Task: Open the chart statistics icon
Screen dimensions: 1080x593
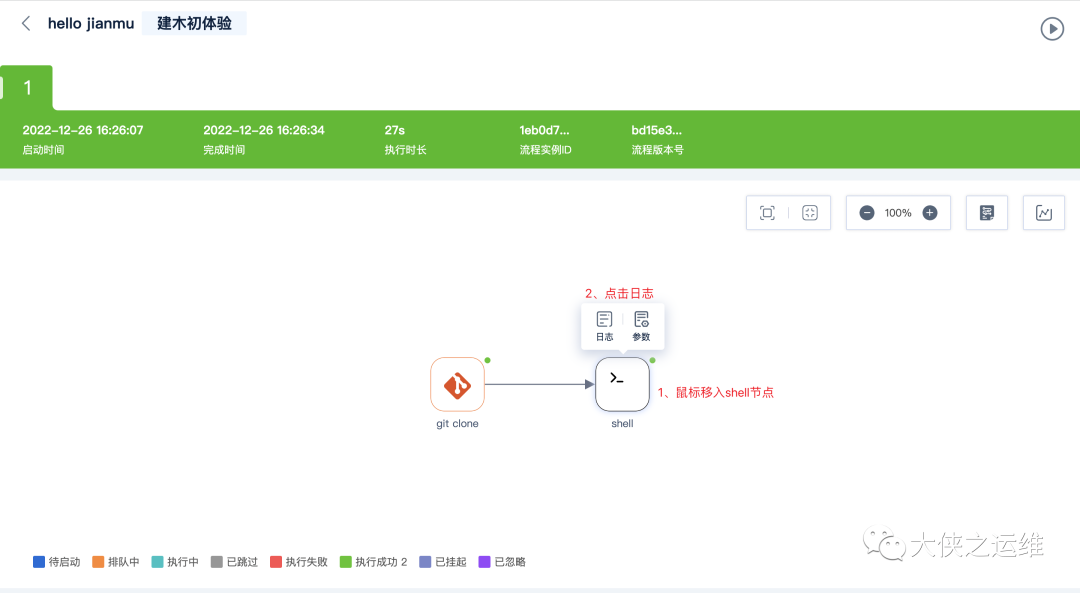Action: pyautogui.click(x=1043, y=213)
